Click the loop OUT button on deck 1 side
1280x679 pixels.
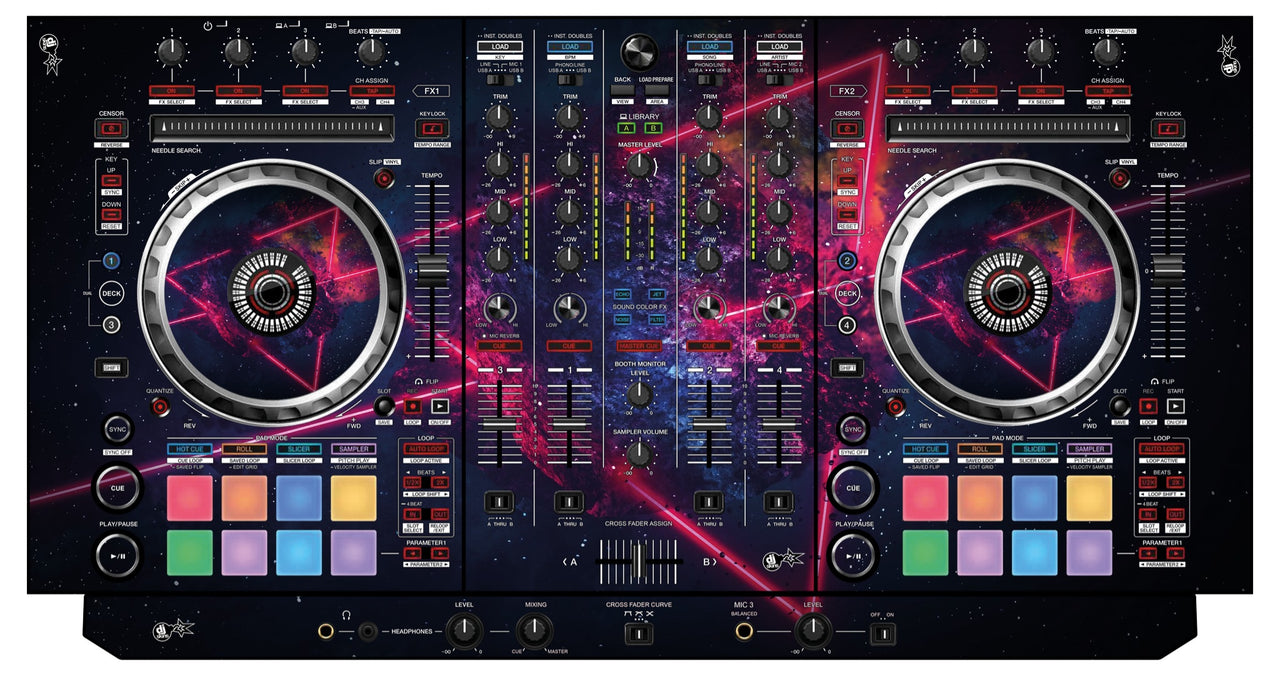click(439, 514)
